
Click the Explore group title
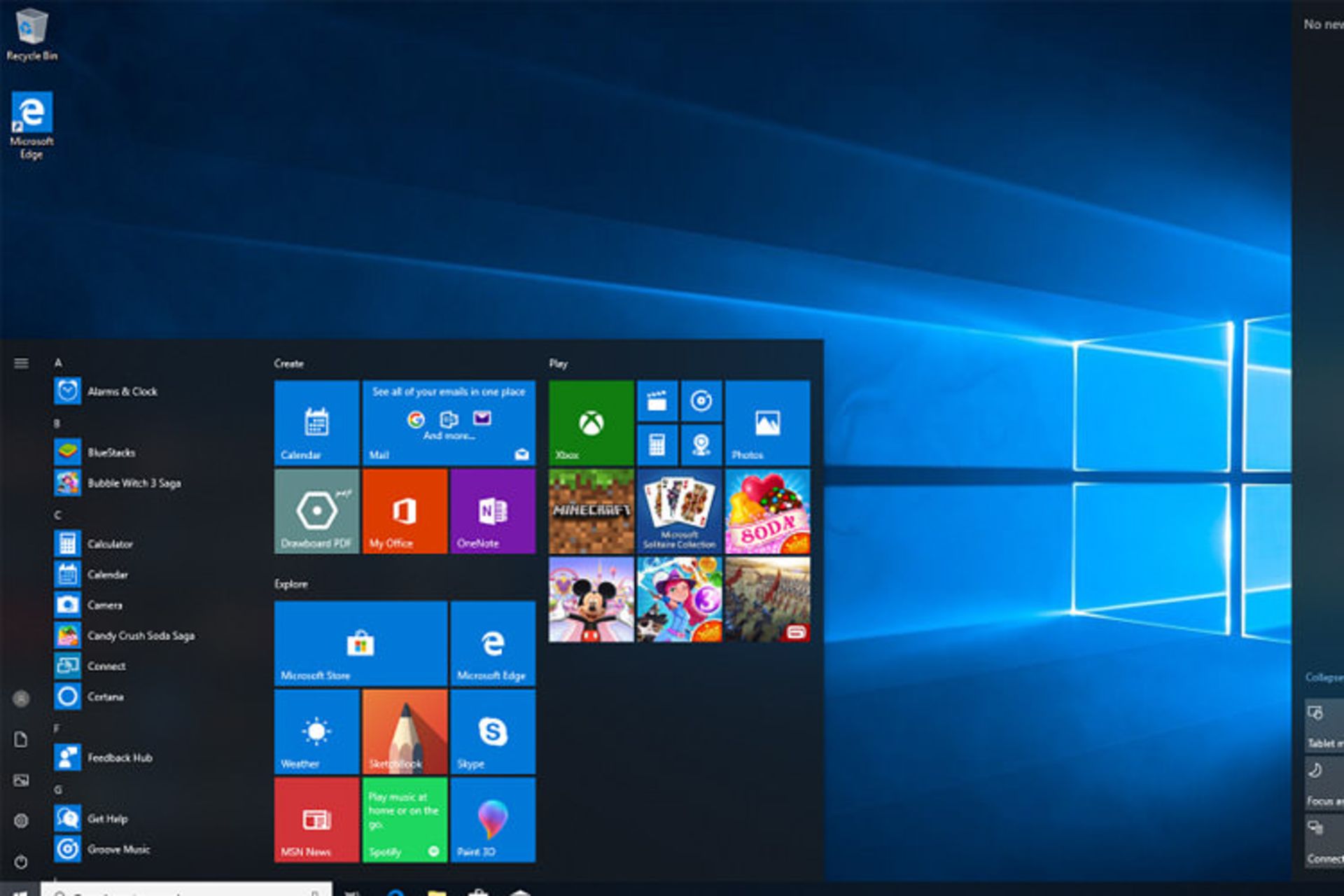pyautogui.click(x=291, y=584)
